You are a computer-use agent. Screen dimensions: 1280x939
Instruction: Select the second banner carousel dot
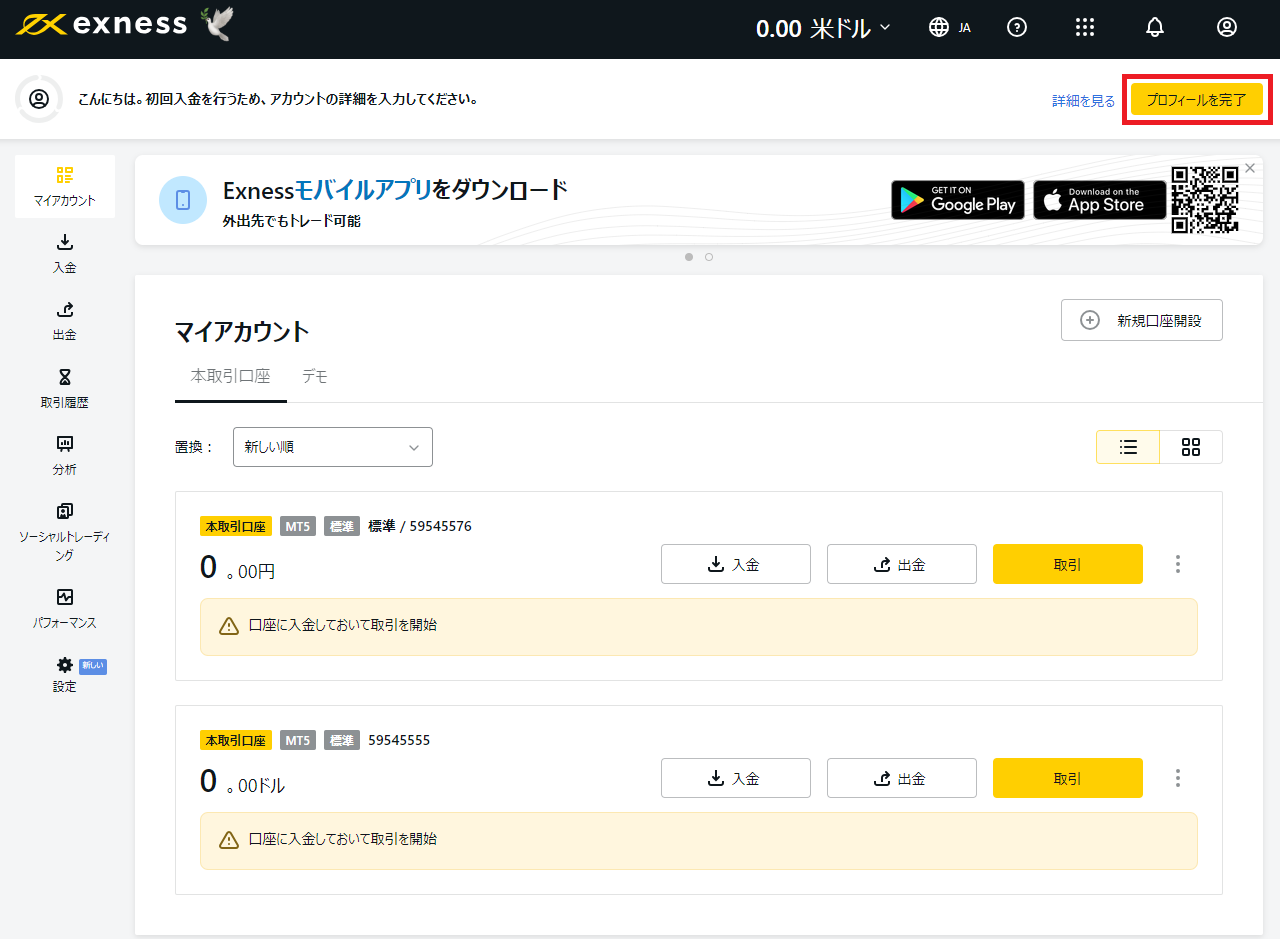pos(709,257)
